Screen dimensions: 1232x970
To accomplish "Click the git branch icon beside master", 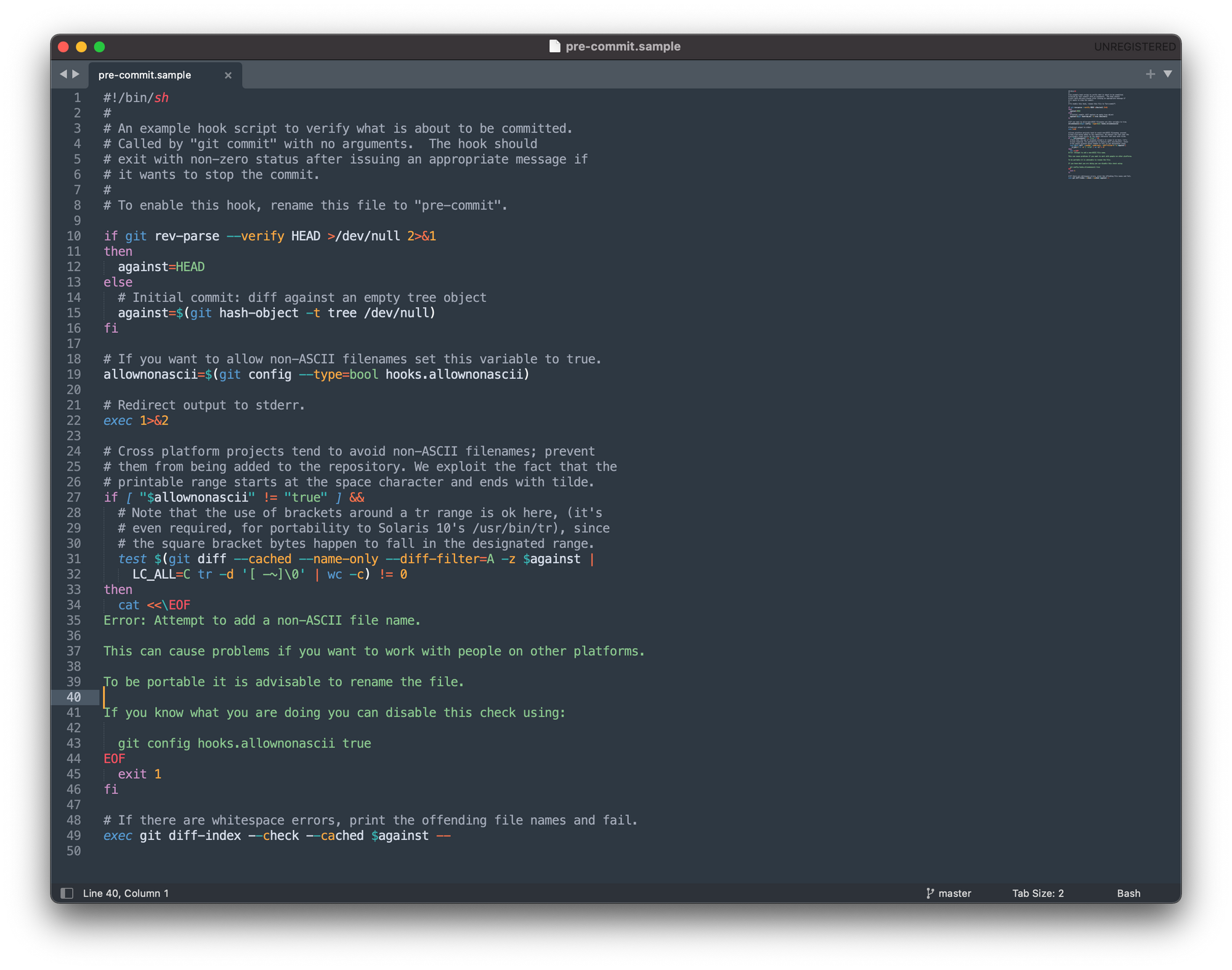I will 928,893.
